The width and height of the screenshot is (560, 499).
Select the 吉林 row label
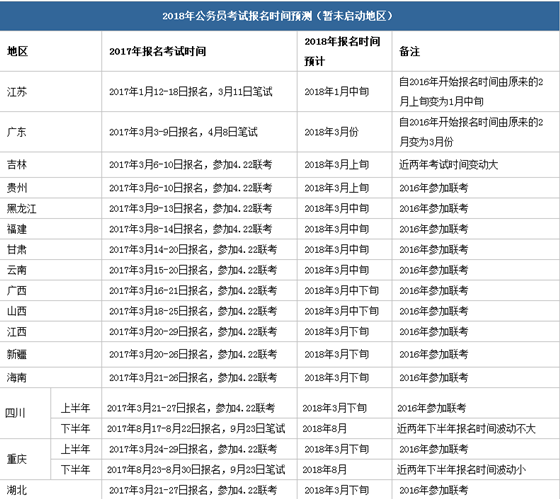click(17, 165)
